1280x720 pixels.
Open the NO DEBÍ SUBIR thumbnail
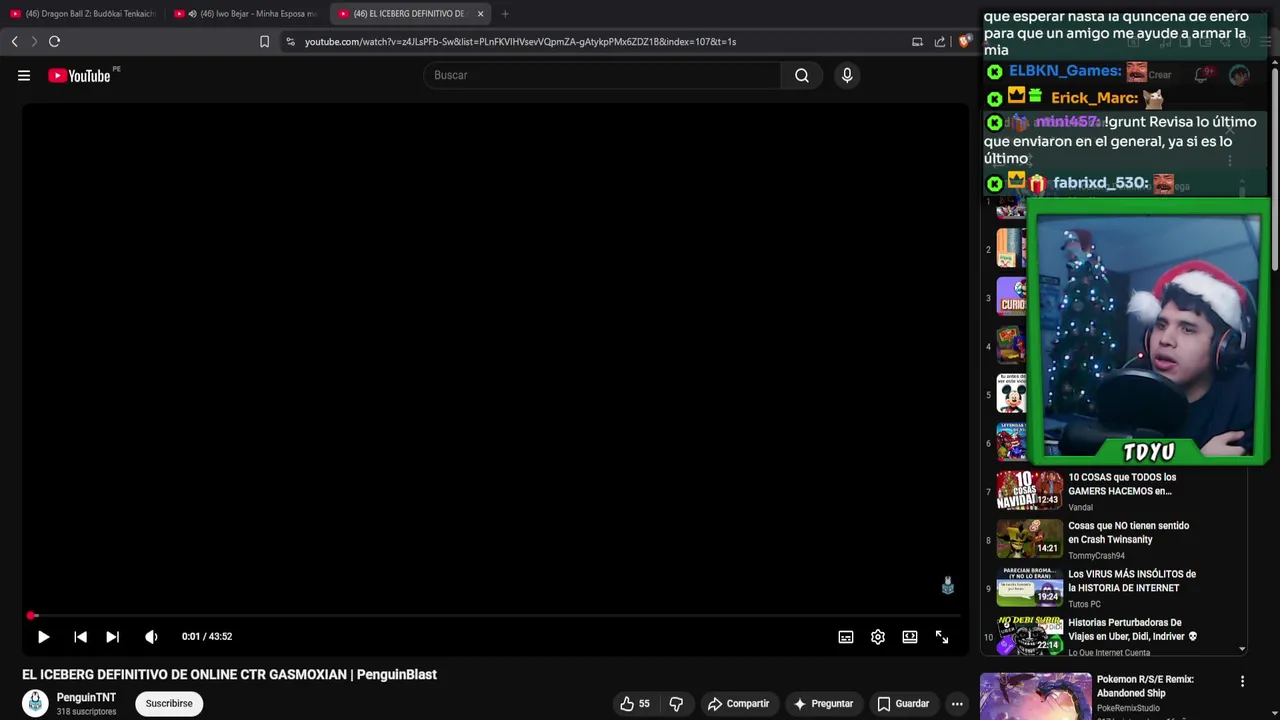(x=1029, y=635)
